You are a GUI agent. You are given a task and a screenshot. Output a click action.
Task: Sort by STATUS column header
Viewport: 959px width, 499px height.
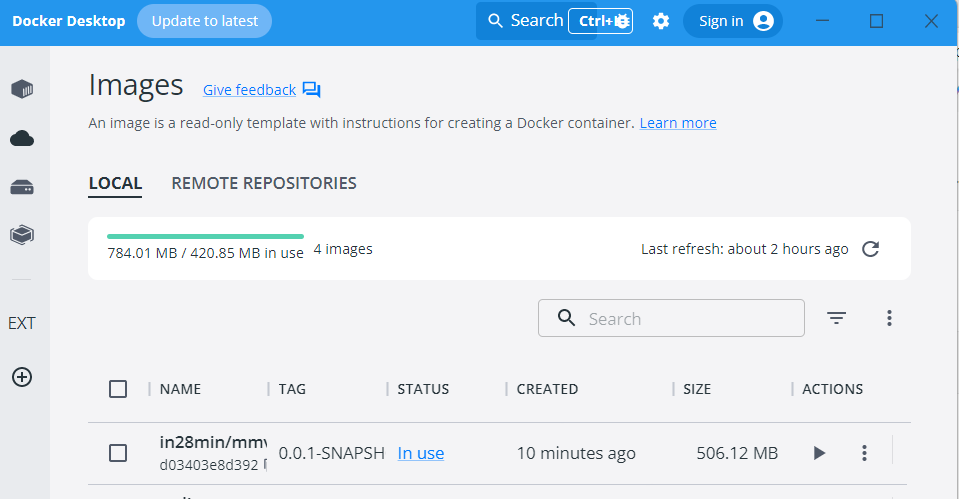click(423, 389)
